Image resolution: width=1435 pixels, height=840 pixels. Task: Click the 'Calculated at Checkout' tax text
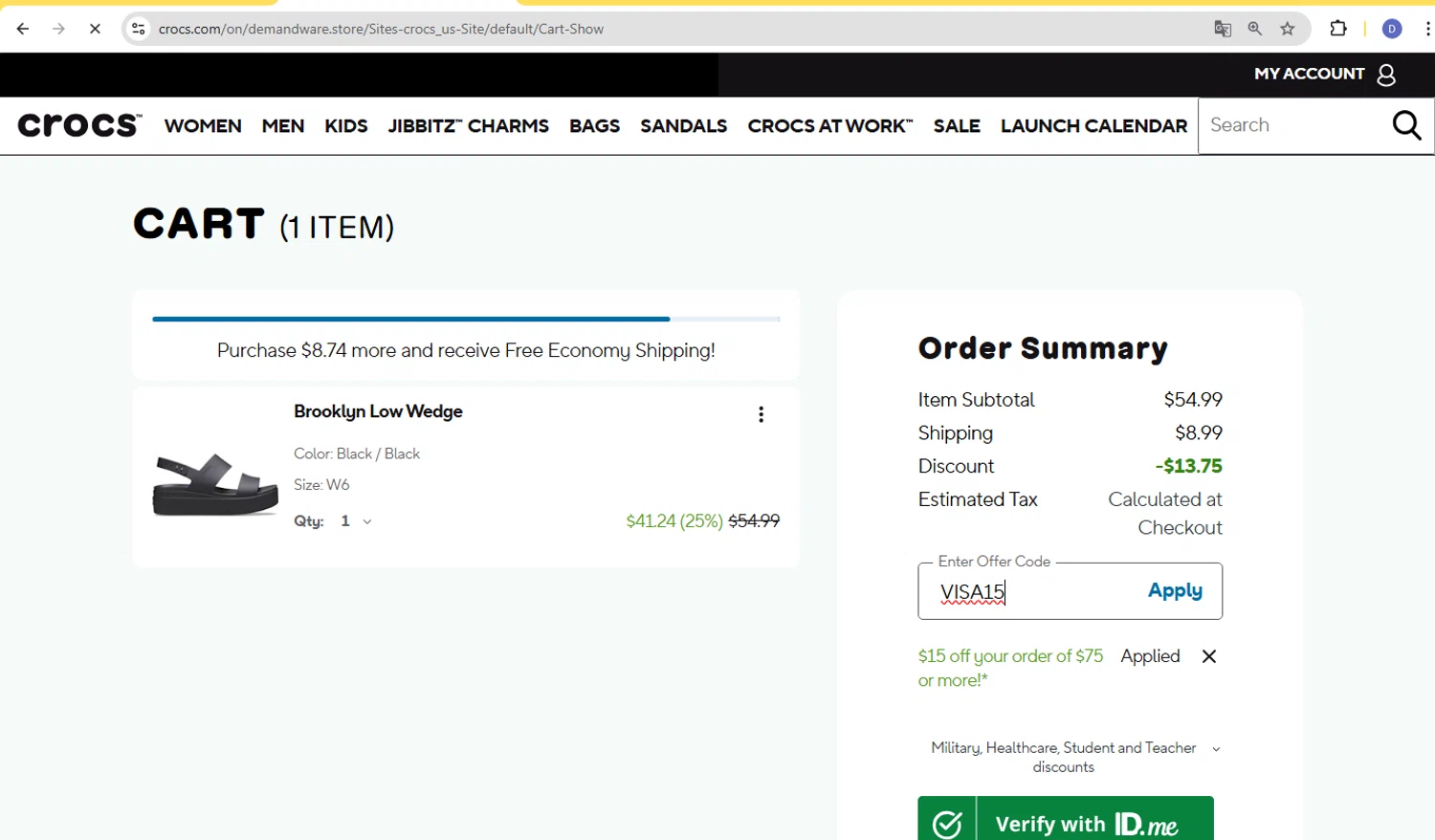1165,514
